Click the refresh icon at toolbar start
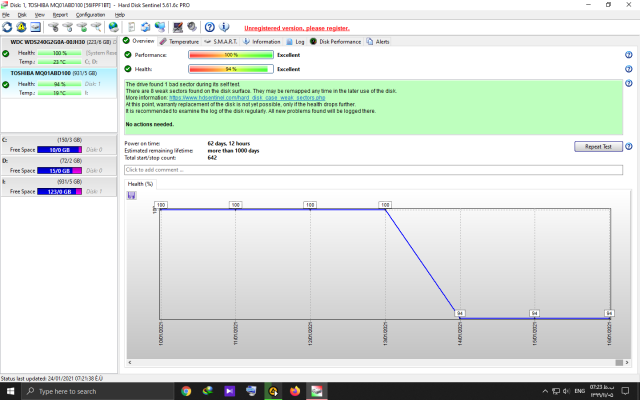This screenshot has height=400, width=640. pyautogui.click(x=8, y=27)
